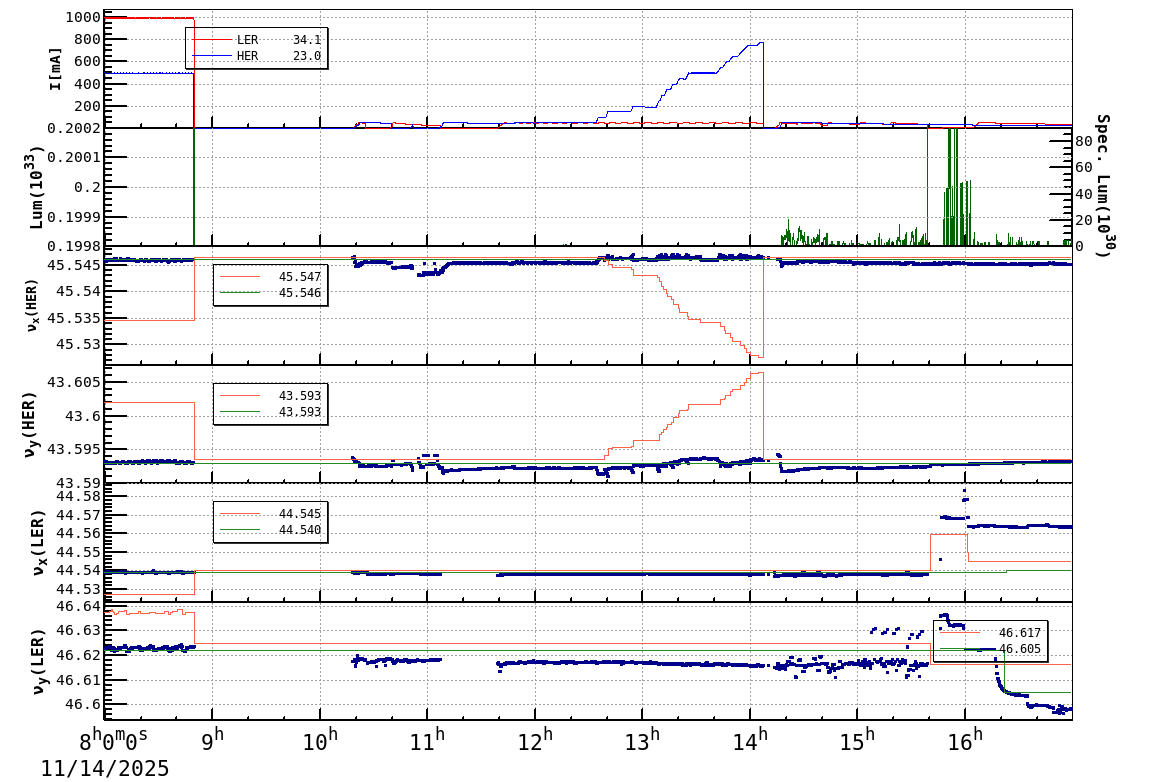Image resolution: width=1154 pixels, height=782 pixels.
Task: Click the 10h time axis label
Action: [320, 739]
